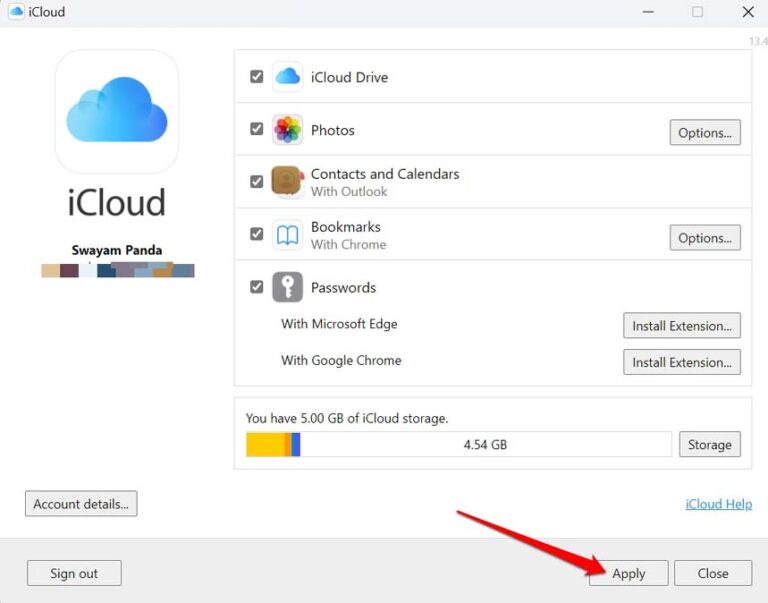This screenshot has height=603, width=768.
Task: Install Extension for Google Chrome
Action: point(681,362)
